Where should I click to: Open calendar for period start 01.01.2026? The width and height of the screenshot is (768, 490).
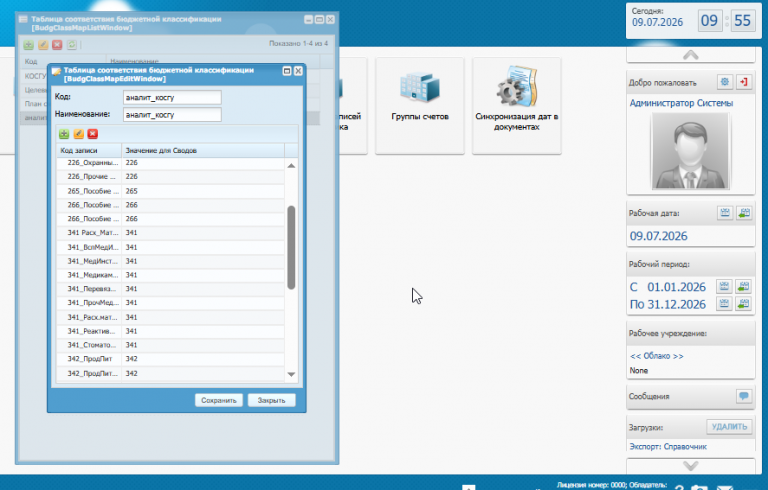click(724, 286)
